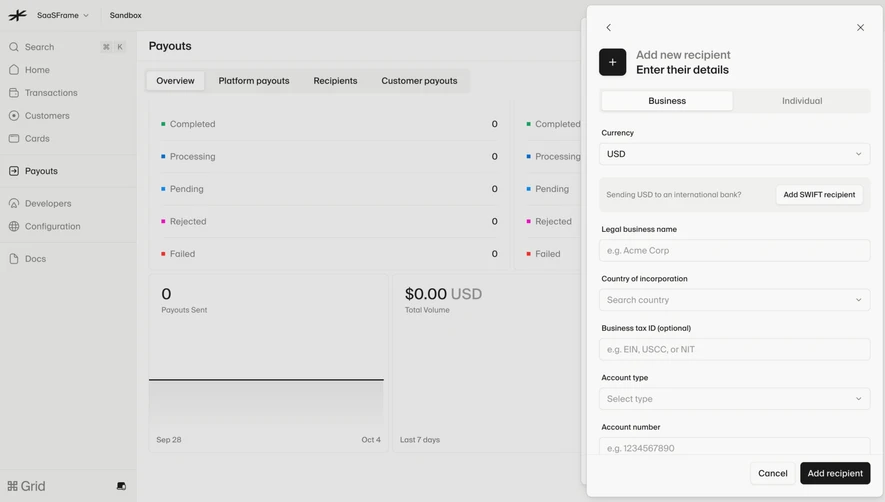Image resolution: width=885 pixels, height=502 pixels.
Task: Open the SaaSFrame workspace dropdown
Action: pyautogui.click(x=63, y=15)
